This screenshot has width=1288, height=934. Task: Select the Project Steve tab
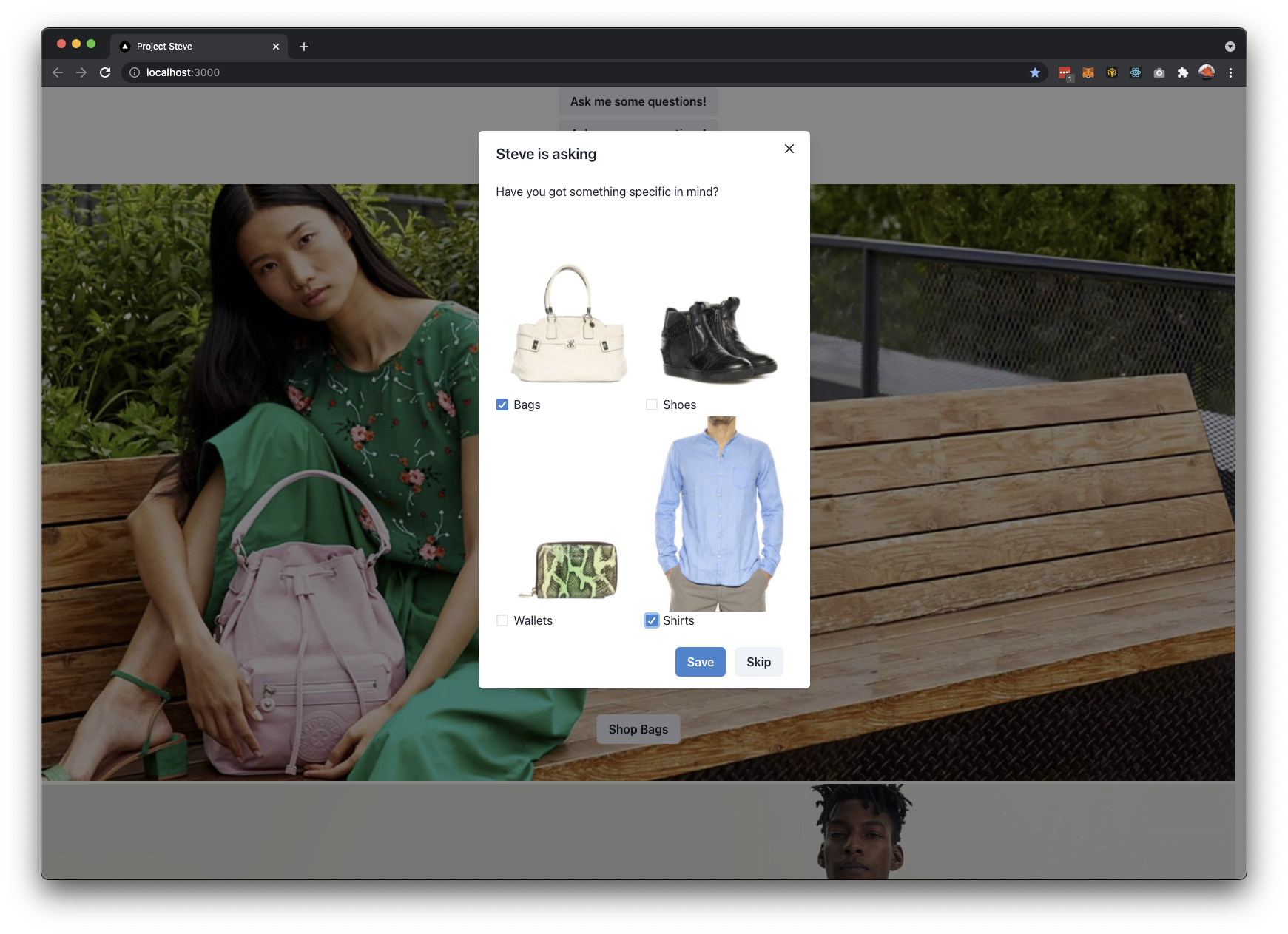[x=199, y=47]
